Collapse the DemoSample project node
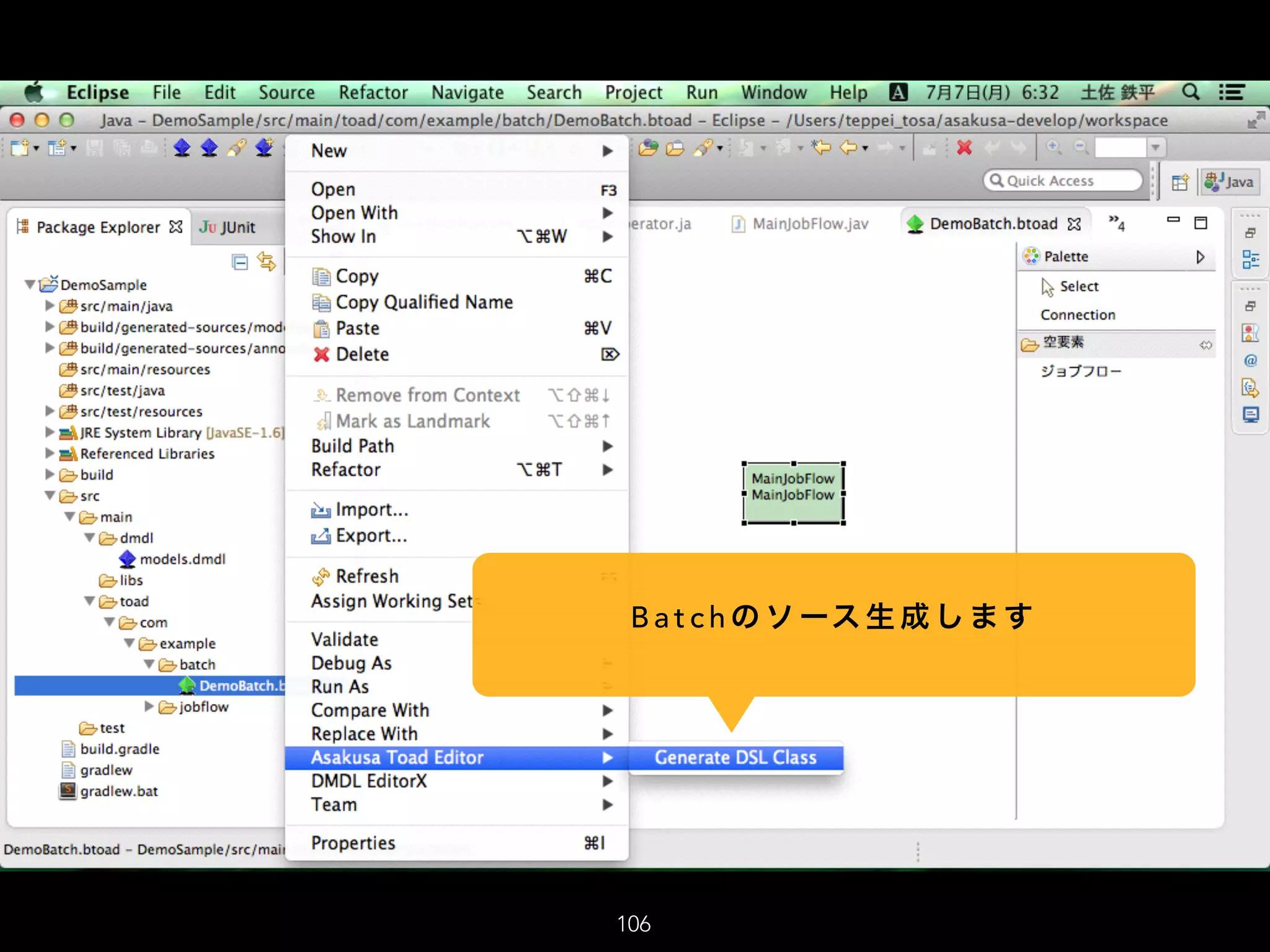Viewport: 1270px width, 952px height. click(x=30, y=284)
